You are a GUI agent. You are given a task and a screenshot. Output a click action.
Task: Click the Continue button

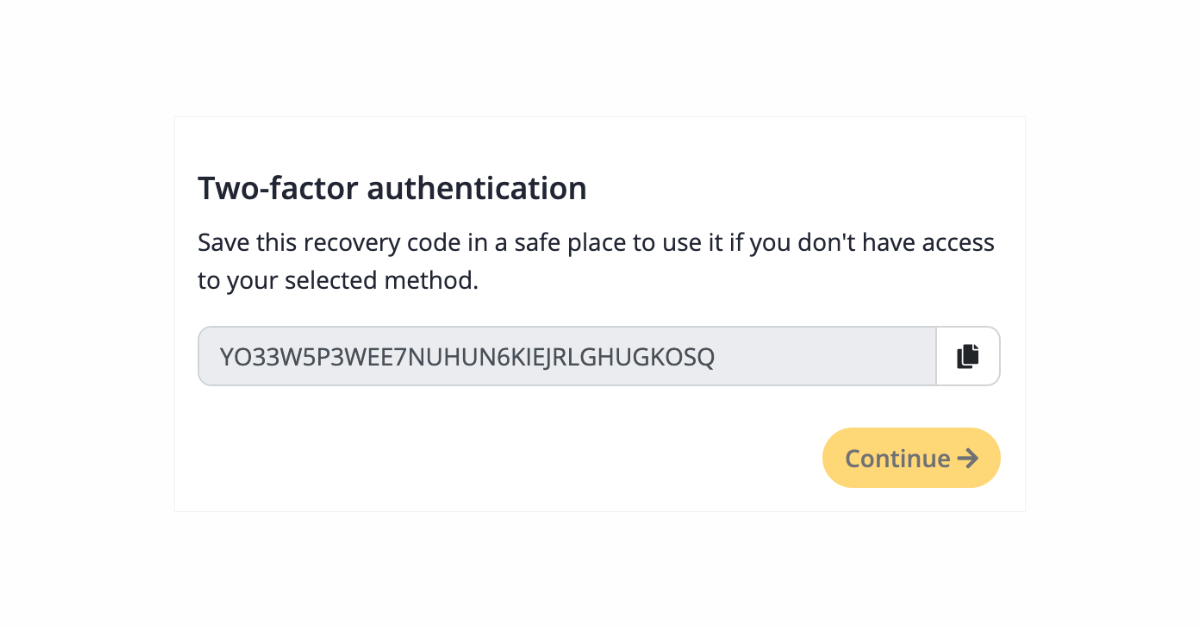click(x=911, y=458)
